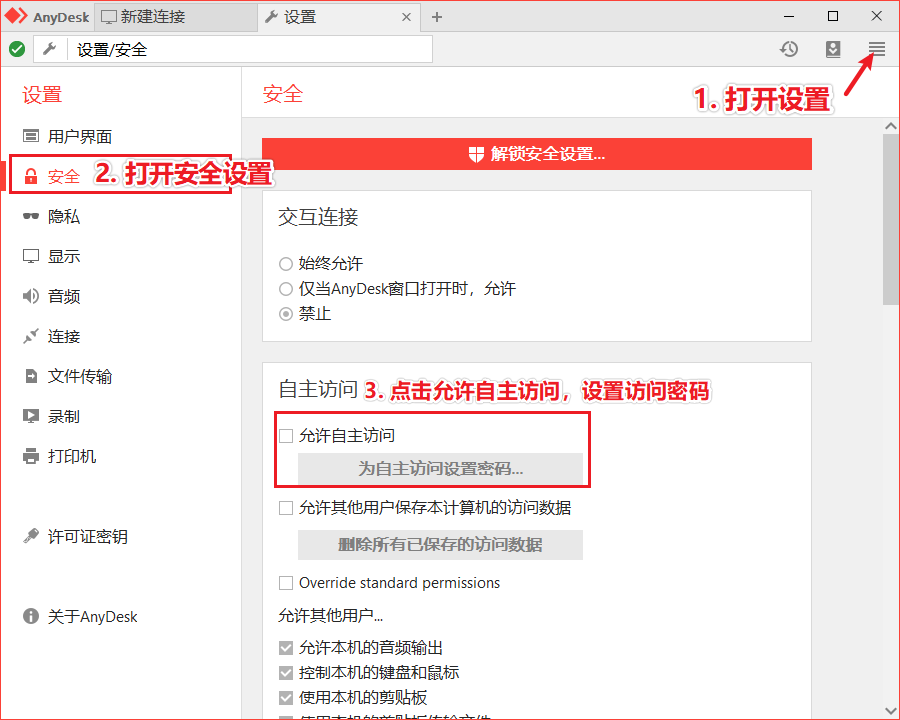900x720 pixels.
Task: Click the speaker icon beside 音频
Action: click(30, 296)
